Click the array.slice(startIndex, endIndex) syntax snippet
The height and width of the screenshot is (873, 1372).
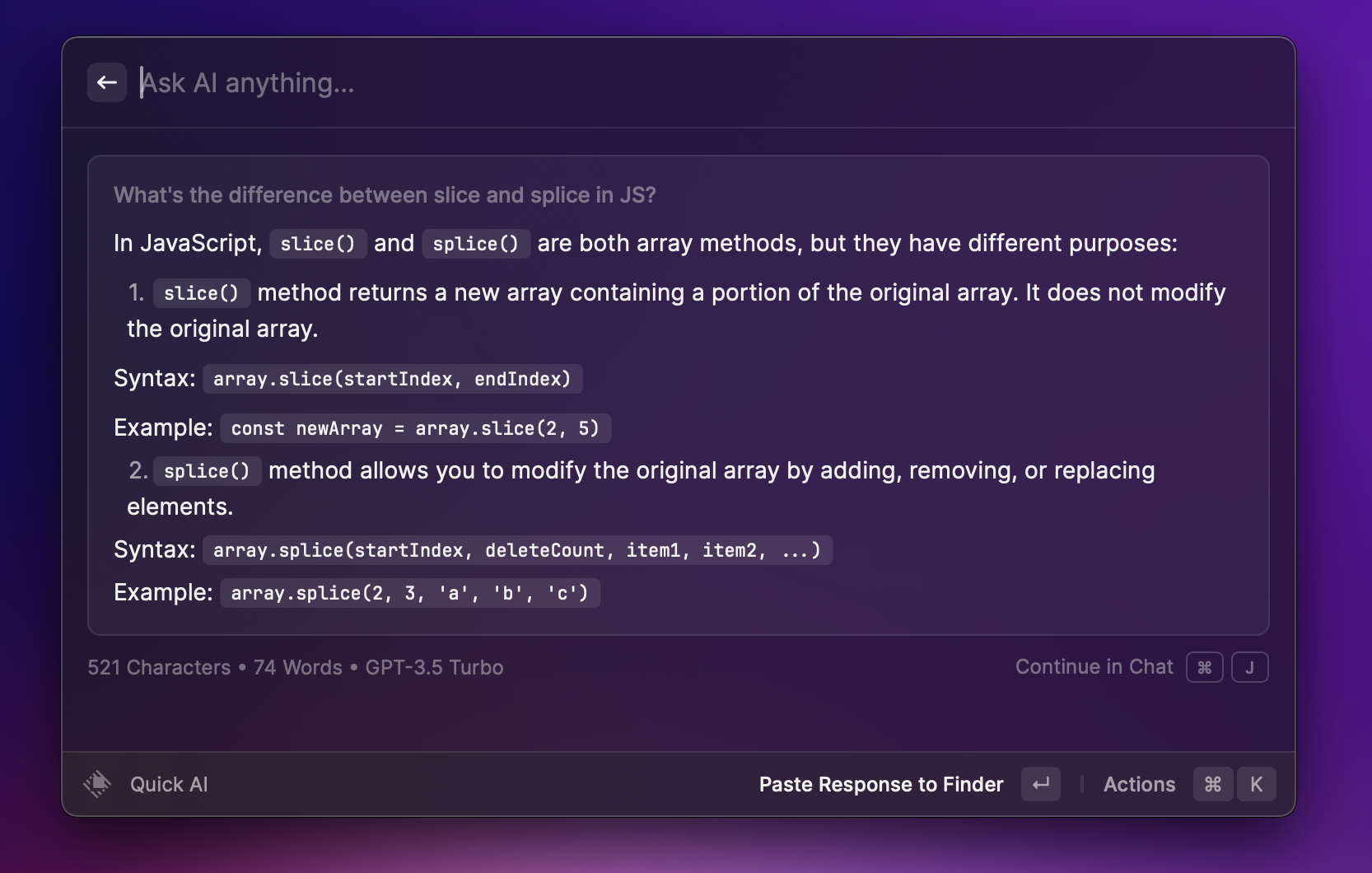[392, 379]
